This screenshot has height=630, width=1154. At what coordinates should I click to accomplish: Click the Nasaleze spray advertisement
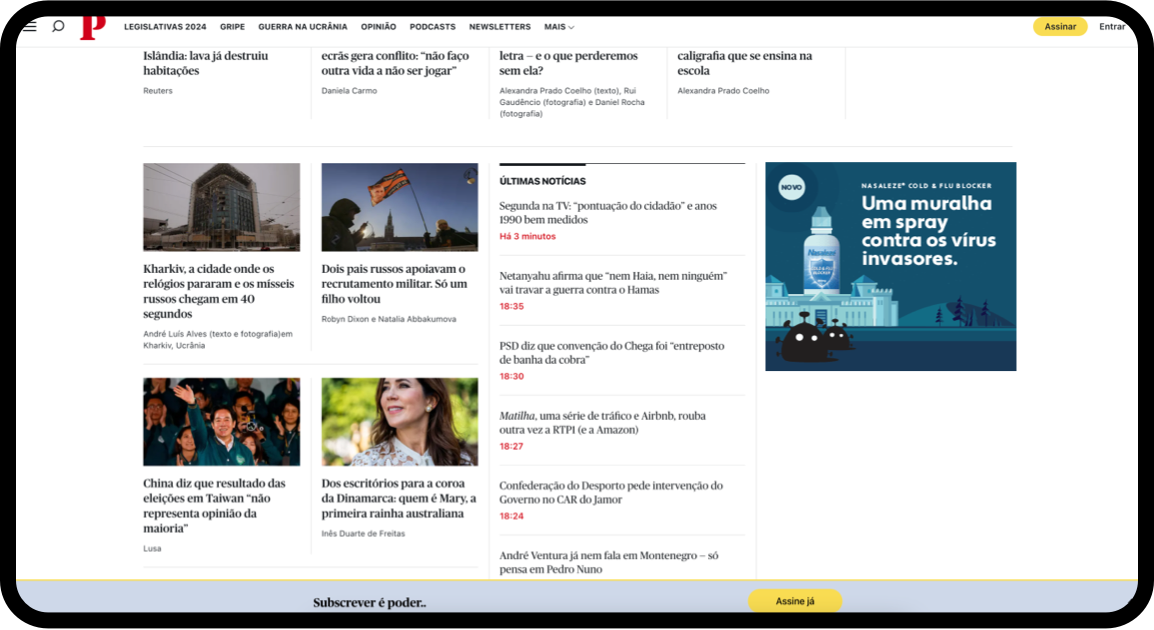point(890,266)
